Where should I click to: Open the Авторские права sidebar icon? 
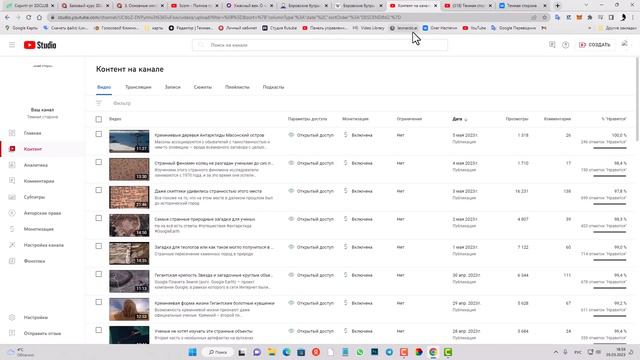12,213
